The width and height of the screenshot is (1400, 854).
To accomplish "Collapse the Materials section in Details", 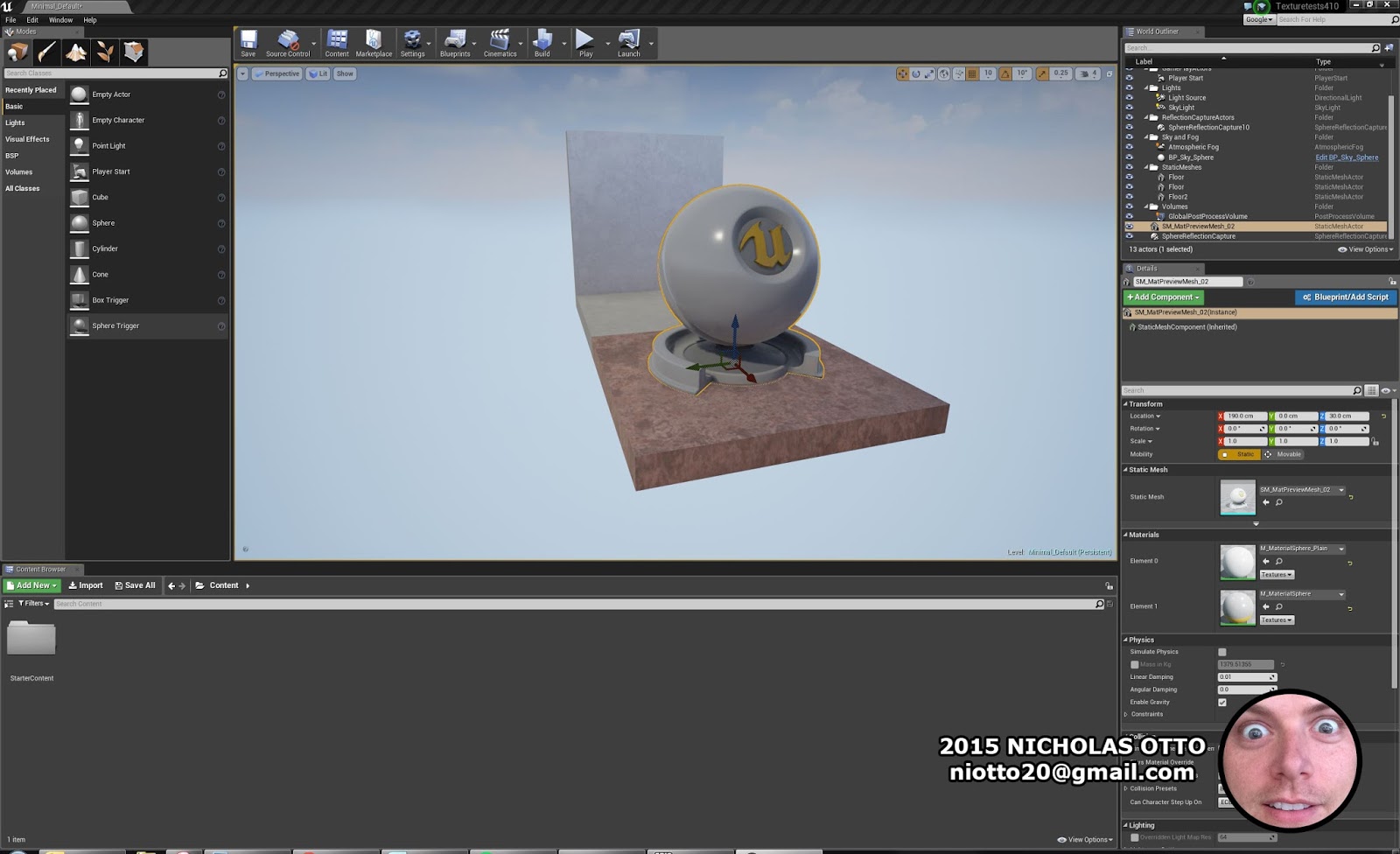I will tap(1126, 535).
